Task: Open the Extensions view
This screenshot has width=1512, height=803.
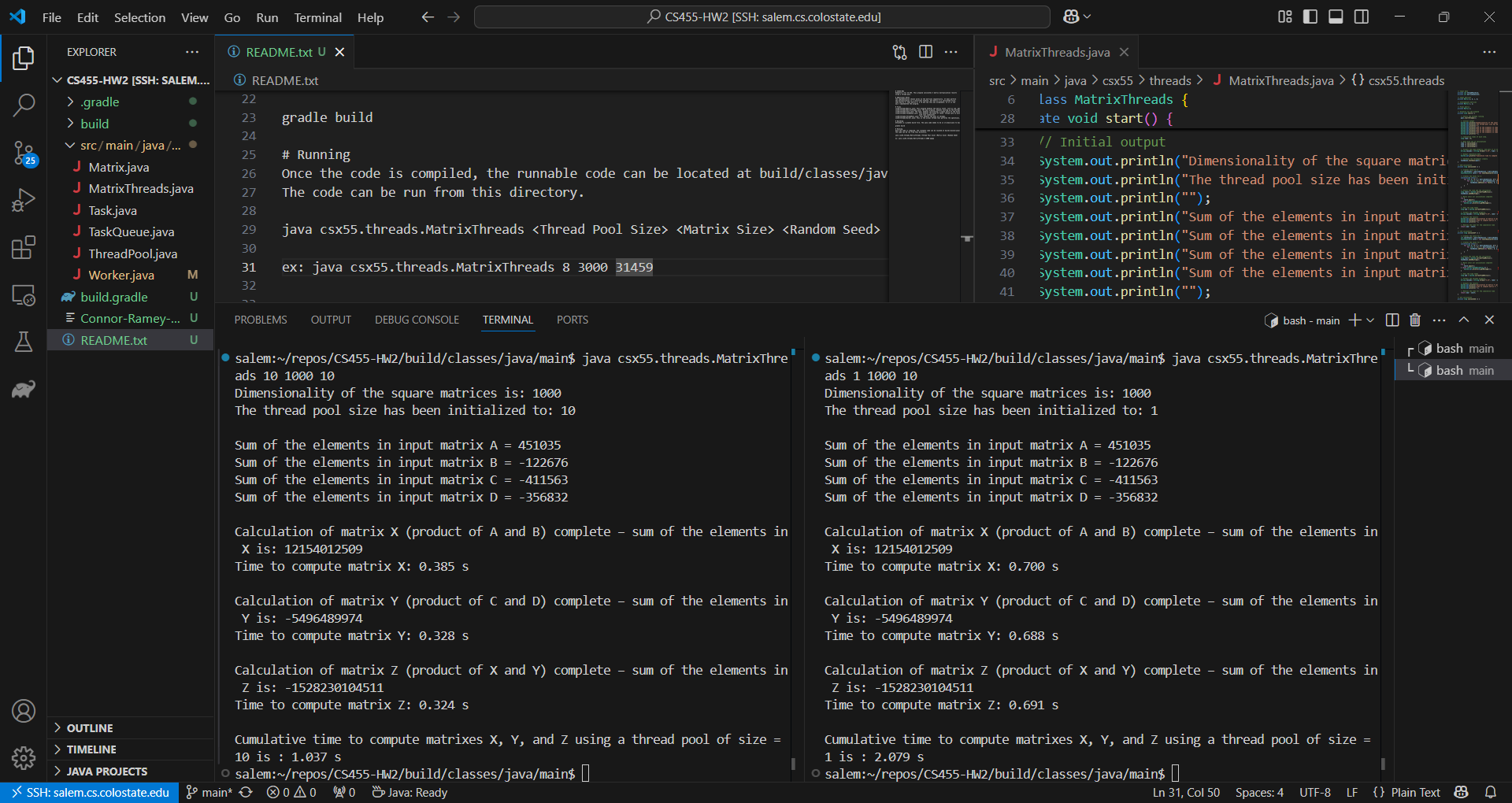Action: (24, 247)
